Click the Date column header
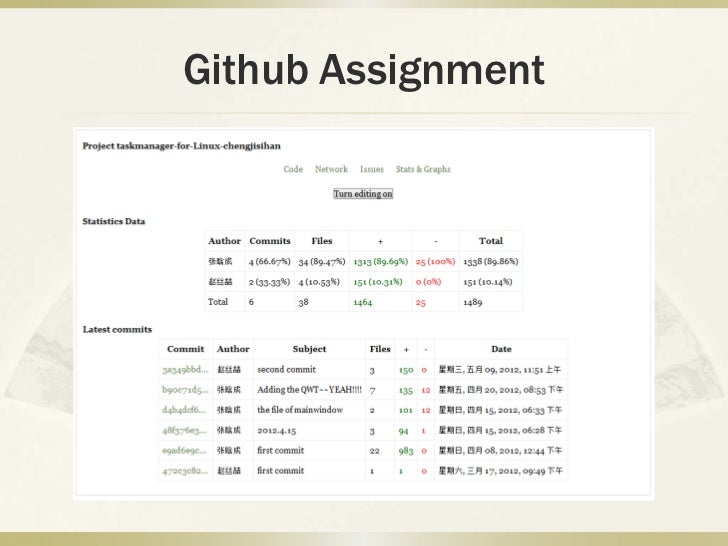Image resolution: width=728 pixels, height=546 pixels. coord(501,349)
